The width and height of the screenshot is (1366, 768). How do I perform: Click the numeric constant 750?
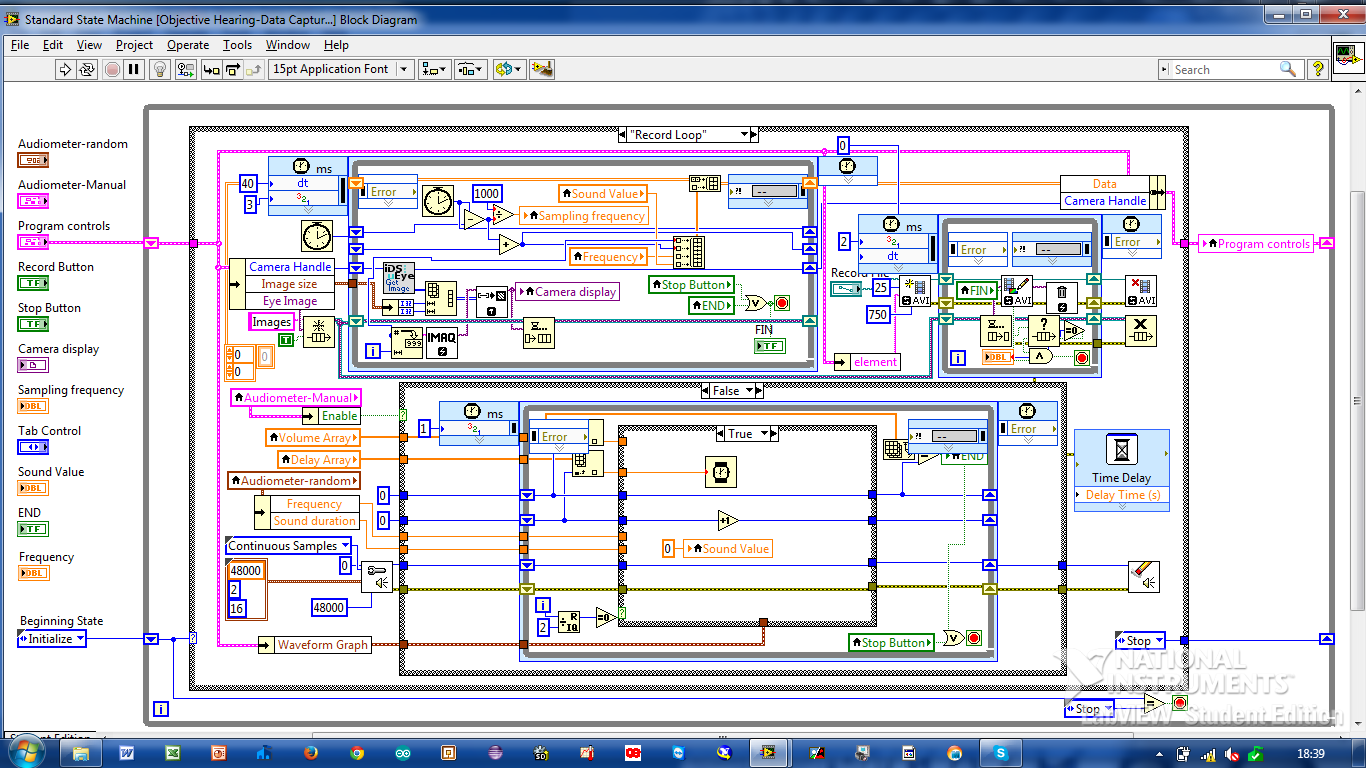[877, 314]
